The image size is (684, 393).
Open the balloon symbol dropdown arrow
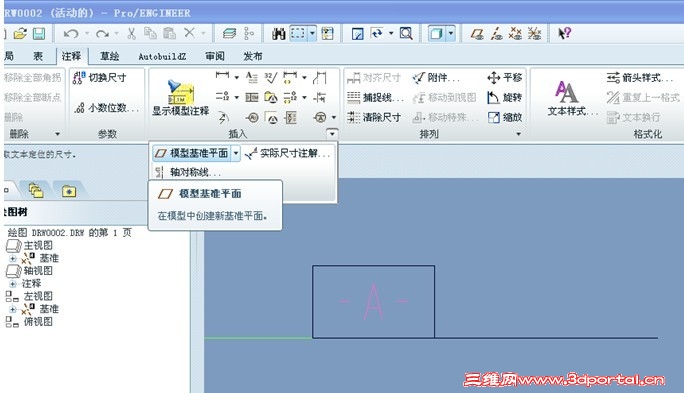tap(334, 117)
